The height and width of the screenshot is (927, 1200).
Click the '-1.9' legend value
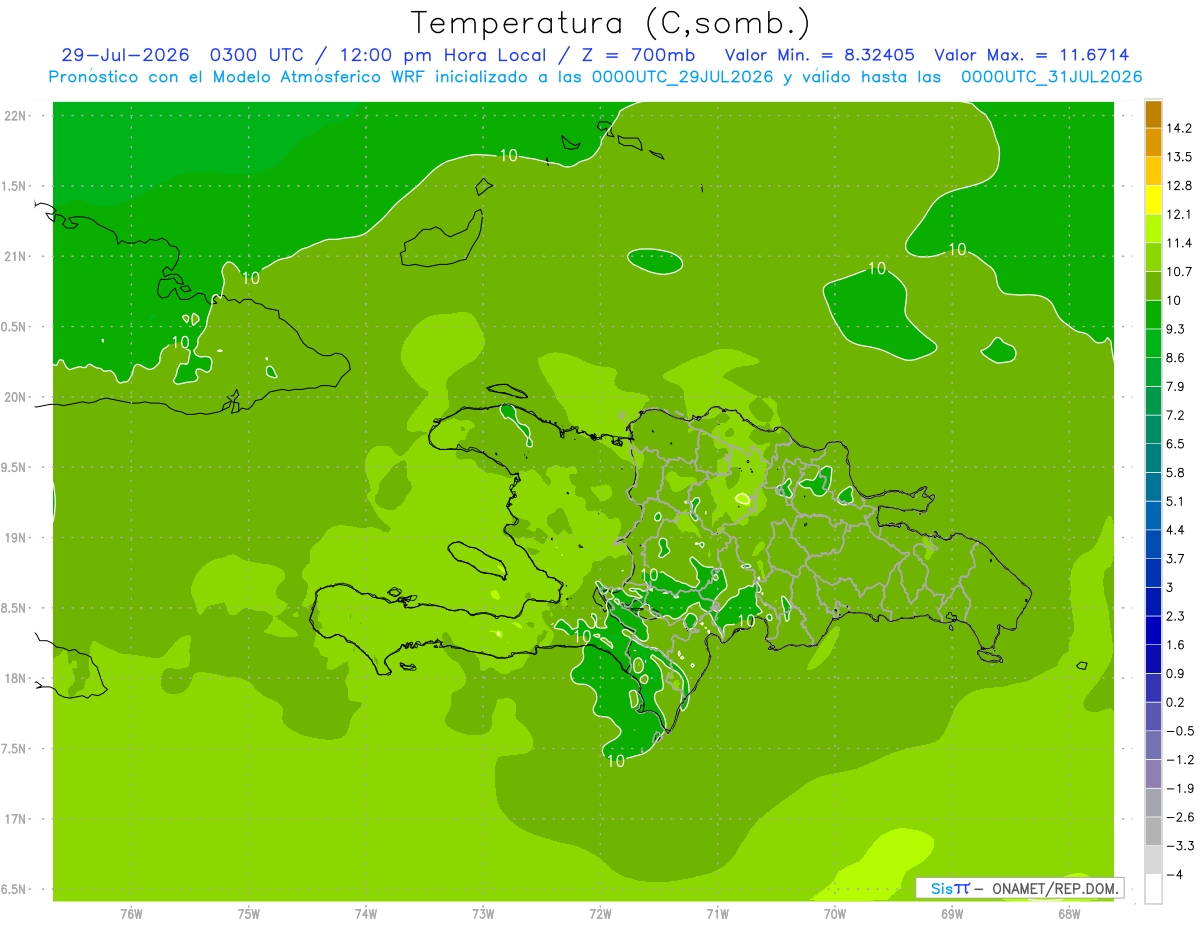pos(1179,789)
